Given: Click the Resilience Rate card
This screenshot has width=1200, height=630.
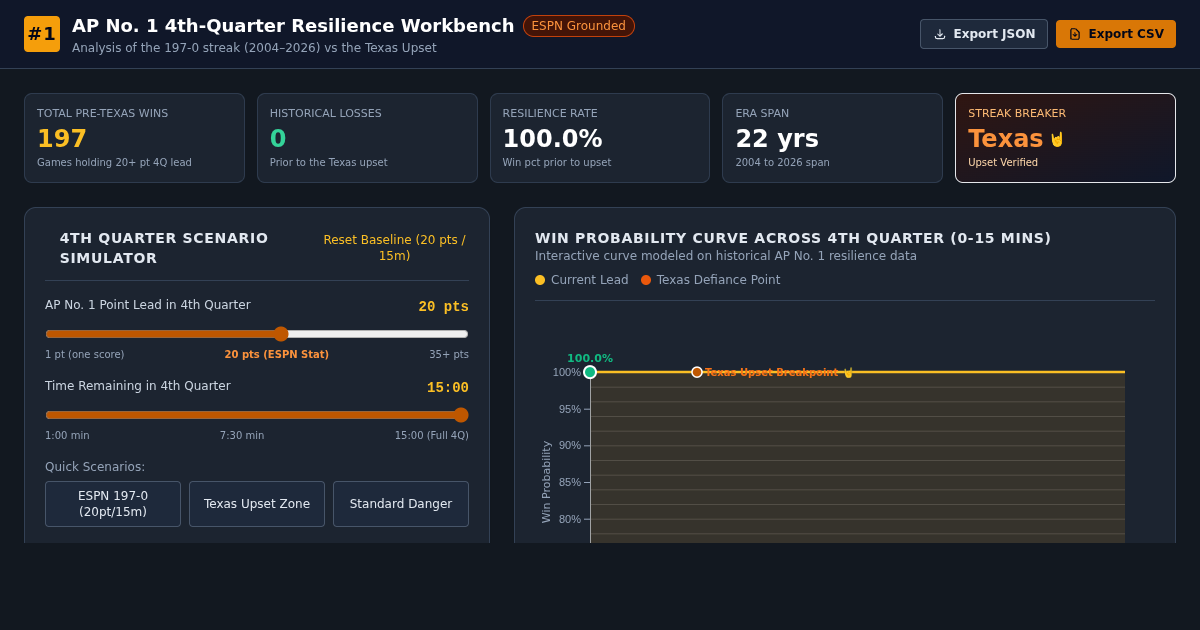Looking at the screenshot, I should pos(600,138).
